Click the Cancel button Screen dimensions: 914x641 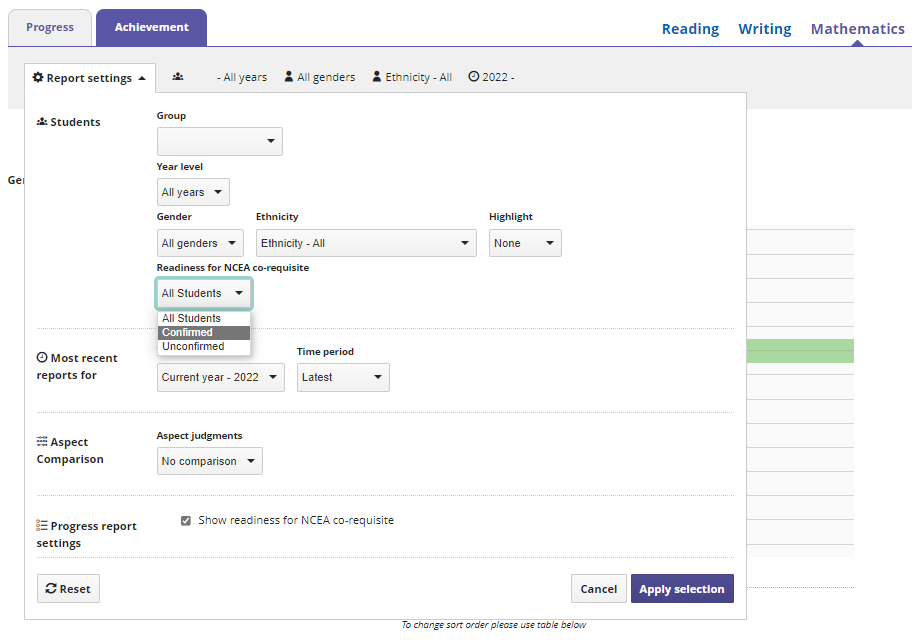tap(598, 589)
